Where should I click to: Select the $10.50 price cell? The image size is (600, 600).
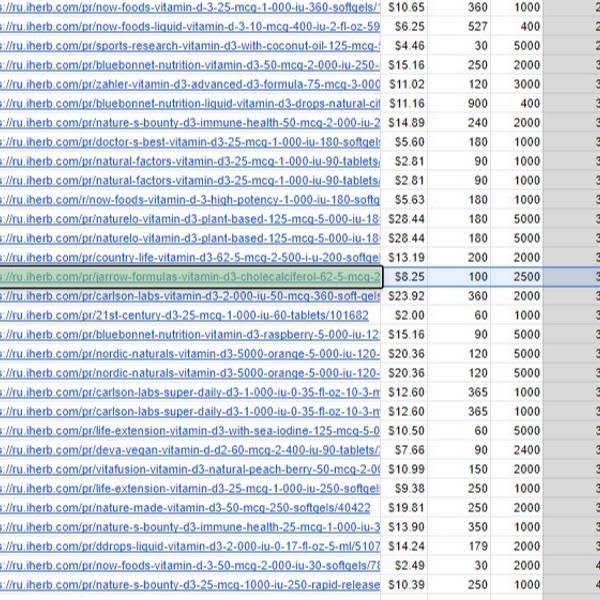(x=404, y=430)
